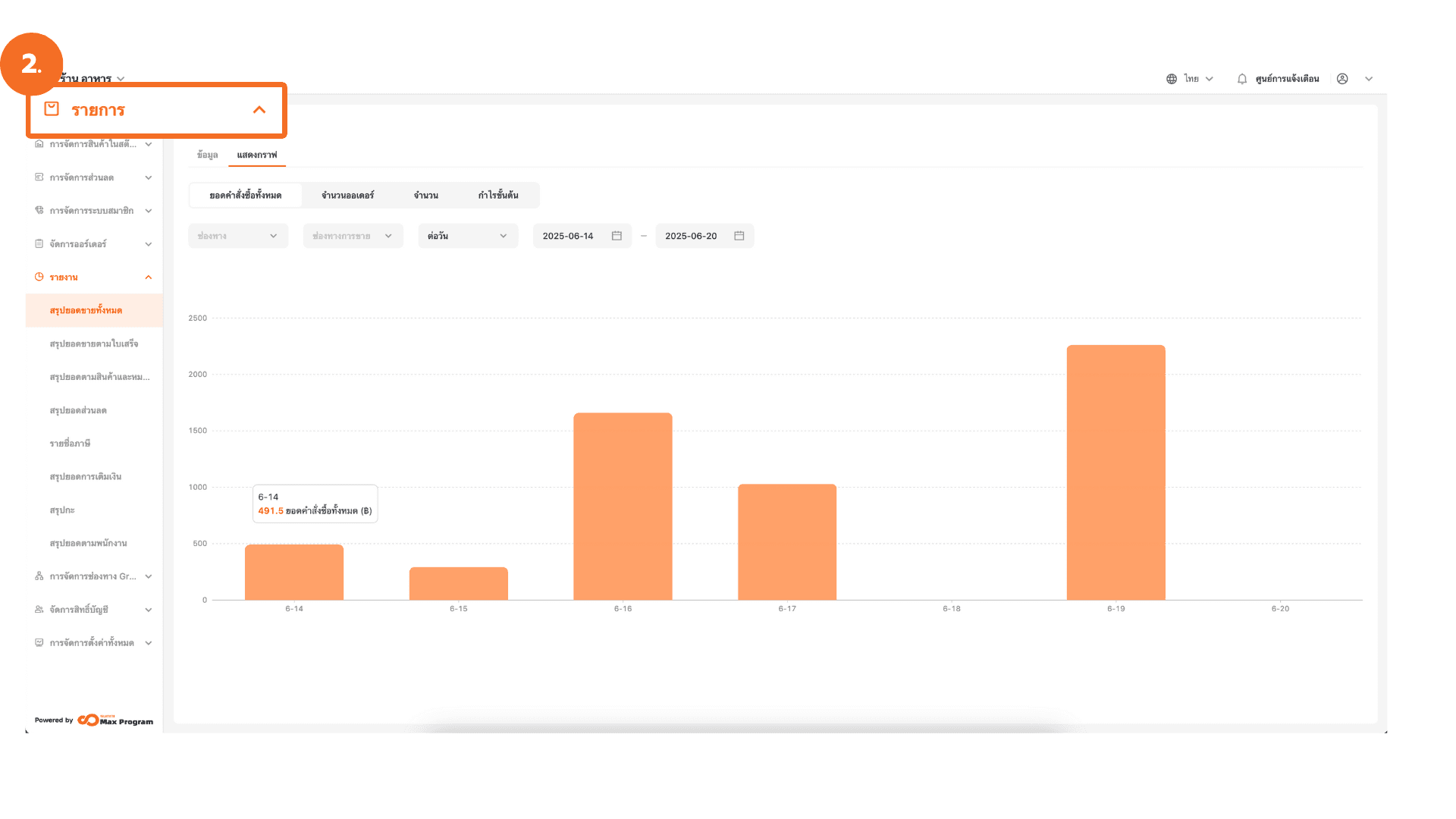1456x819 pixels.
Task: Click the notification bell icon
Action: 1241,79
